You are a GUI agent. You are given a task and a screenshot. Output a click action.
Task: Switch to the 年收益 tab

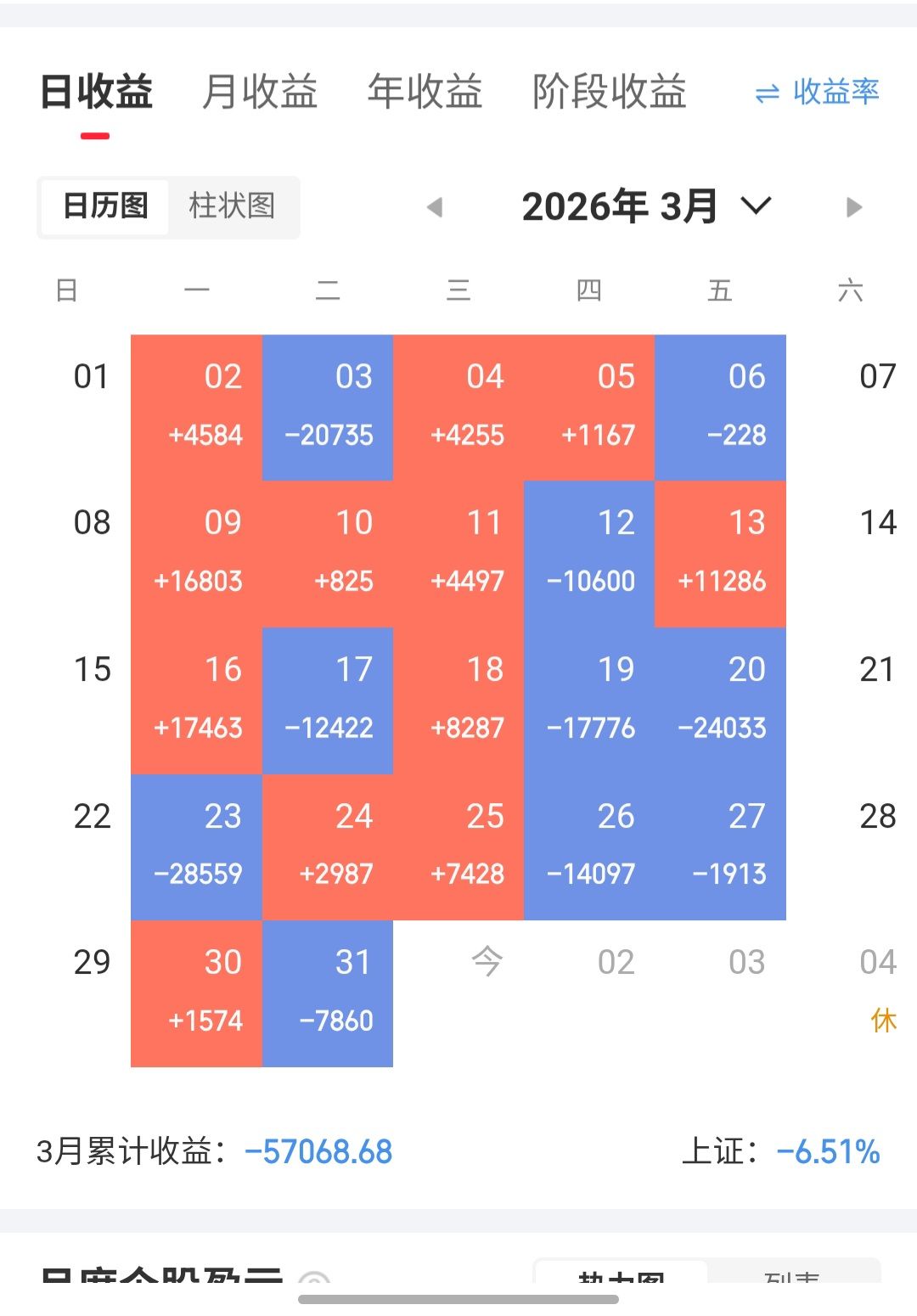[425, 92]
